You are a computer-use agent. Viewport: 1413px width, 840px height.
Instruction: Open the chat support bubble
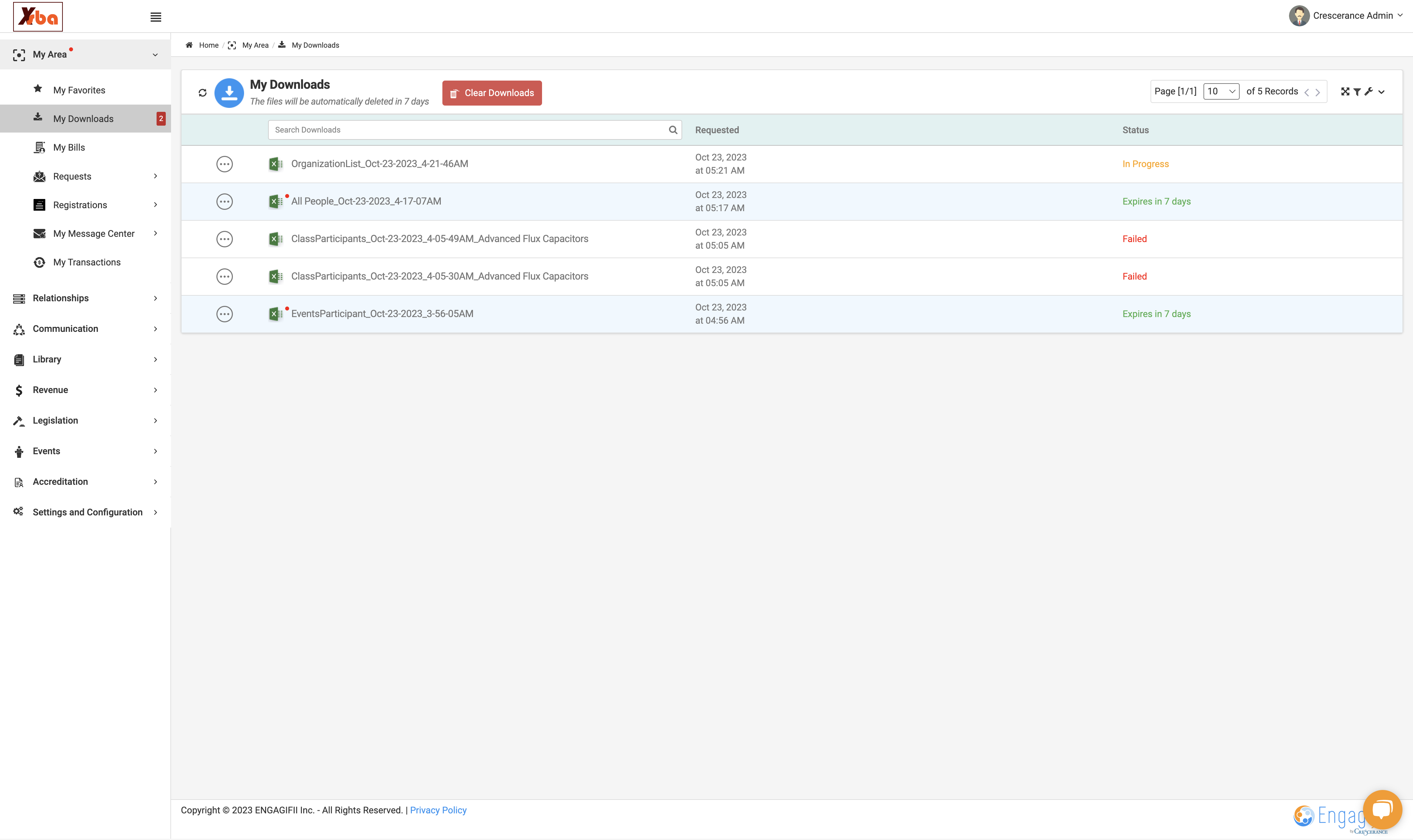pyautogui.click(x=1382, y=809)
